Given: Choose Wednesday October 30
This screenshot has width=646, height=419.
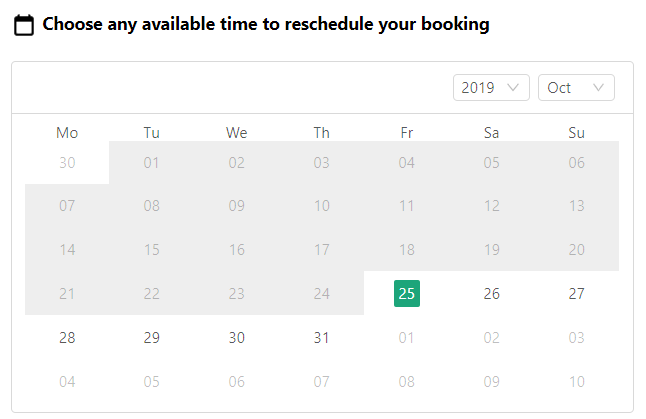Looking at the screenshot, I should click(237, 338).
